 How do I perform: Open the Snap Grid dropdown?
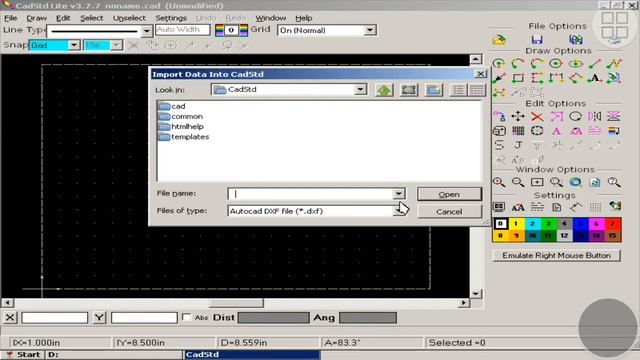[73, 45]
